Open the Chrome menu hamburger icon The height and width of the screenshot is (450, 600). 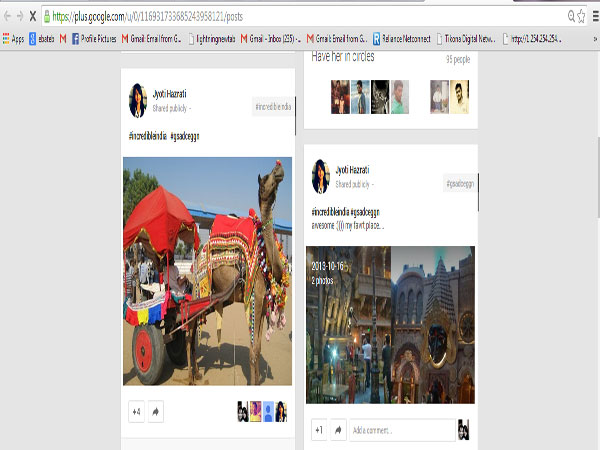596,16
